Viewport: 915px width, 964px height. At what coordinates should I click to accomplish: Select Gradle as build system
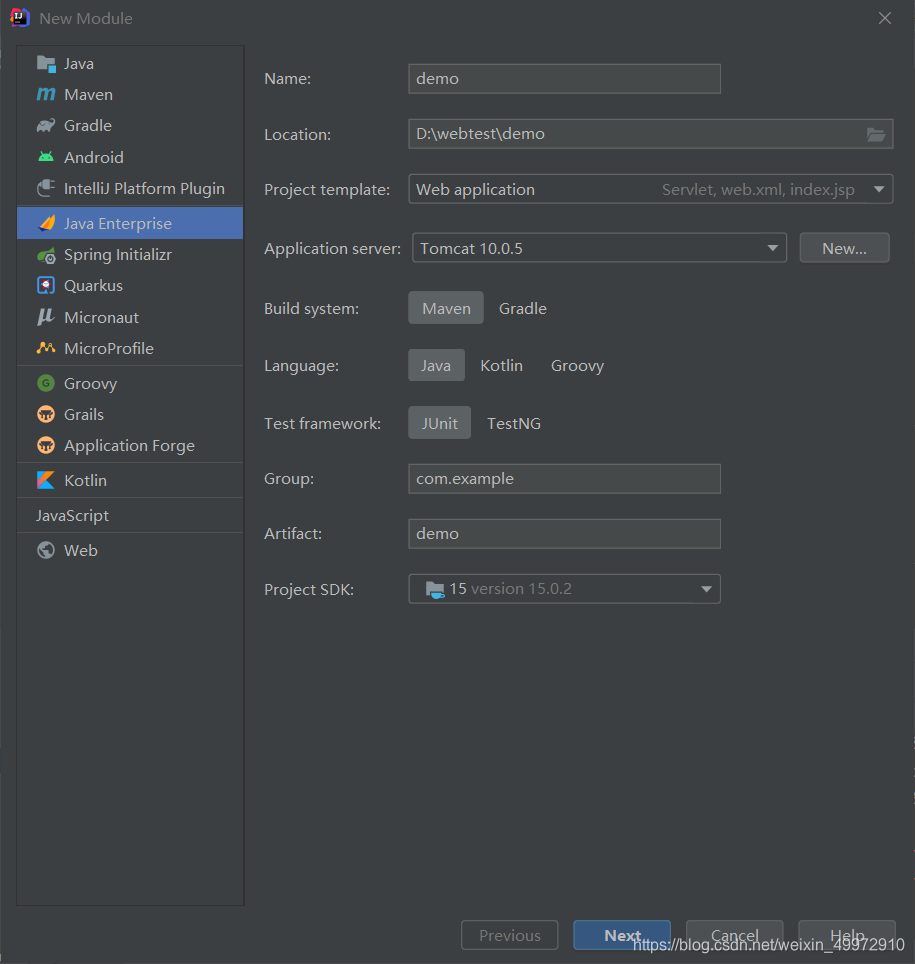click(x=523, y=308)
